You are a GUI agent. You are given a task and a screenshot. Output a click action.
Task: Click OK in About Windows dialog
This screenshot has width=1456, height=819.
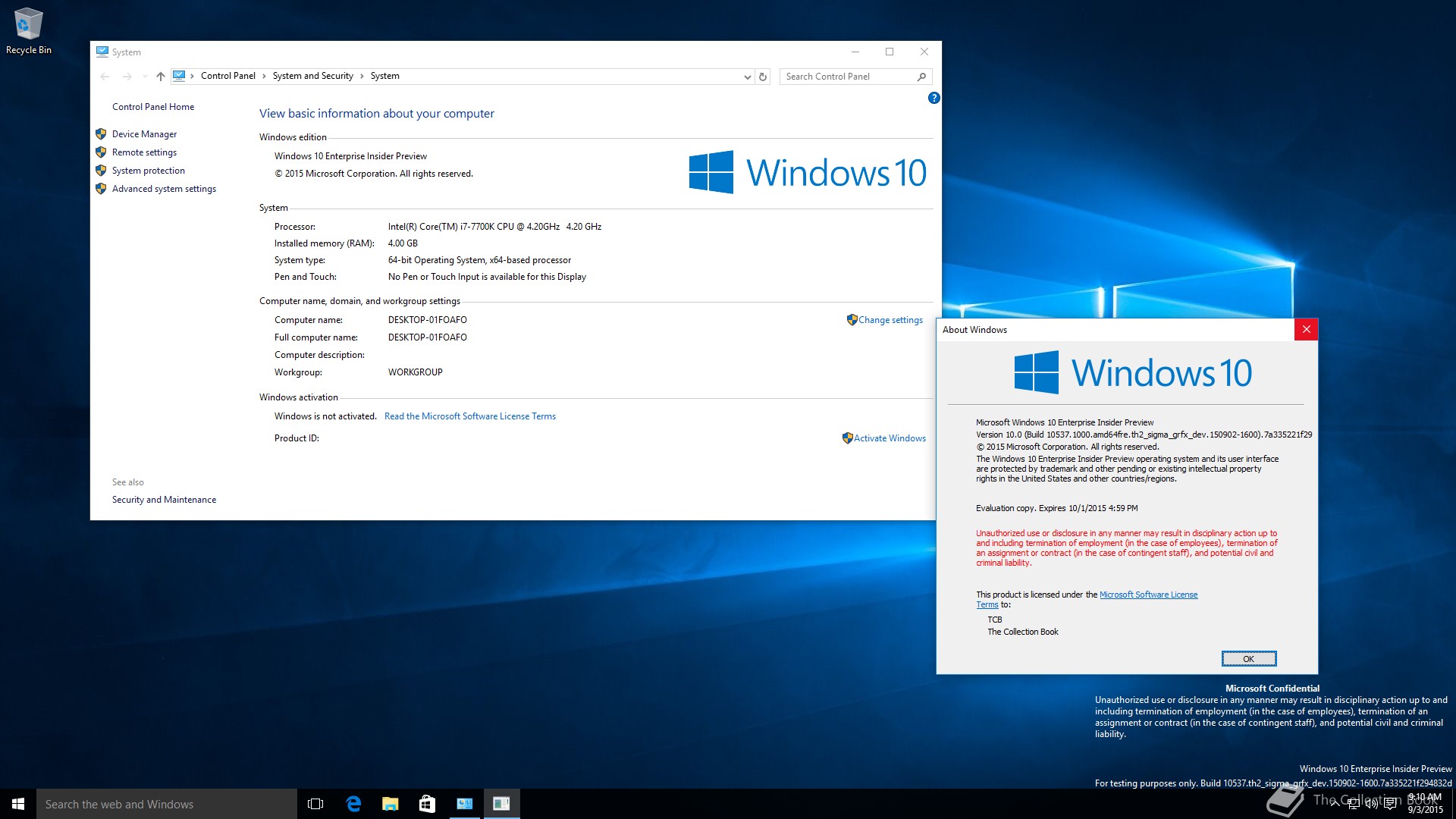point(1249,659)
